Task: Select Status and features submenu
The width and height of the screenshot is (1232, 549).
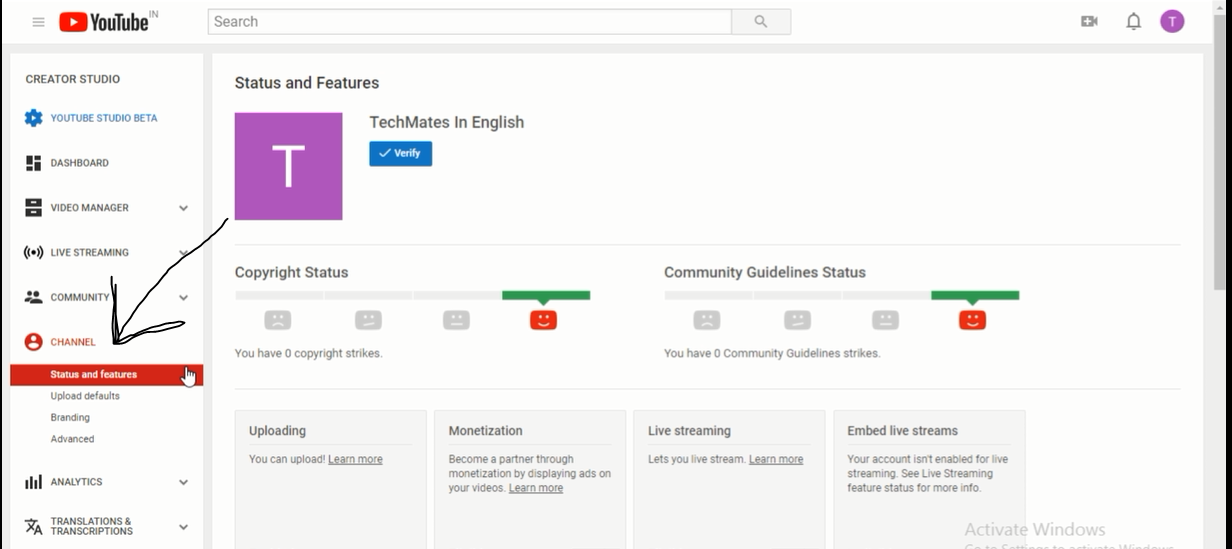Action: tap(107, 375)
